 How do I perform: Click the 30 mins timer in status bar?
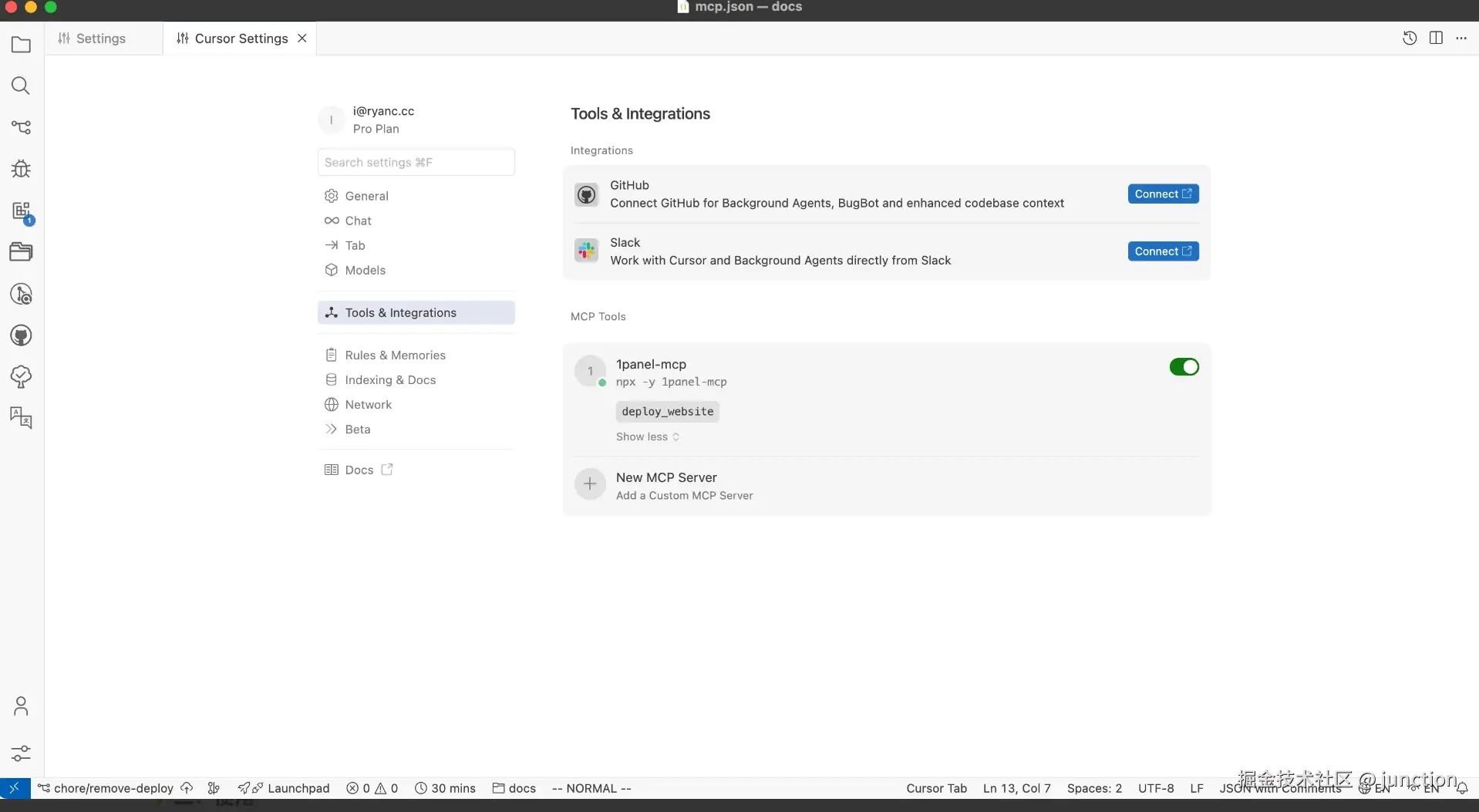pyautogui.click(x=445, y=788)
